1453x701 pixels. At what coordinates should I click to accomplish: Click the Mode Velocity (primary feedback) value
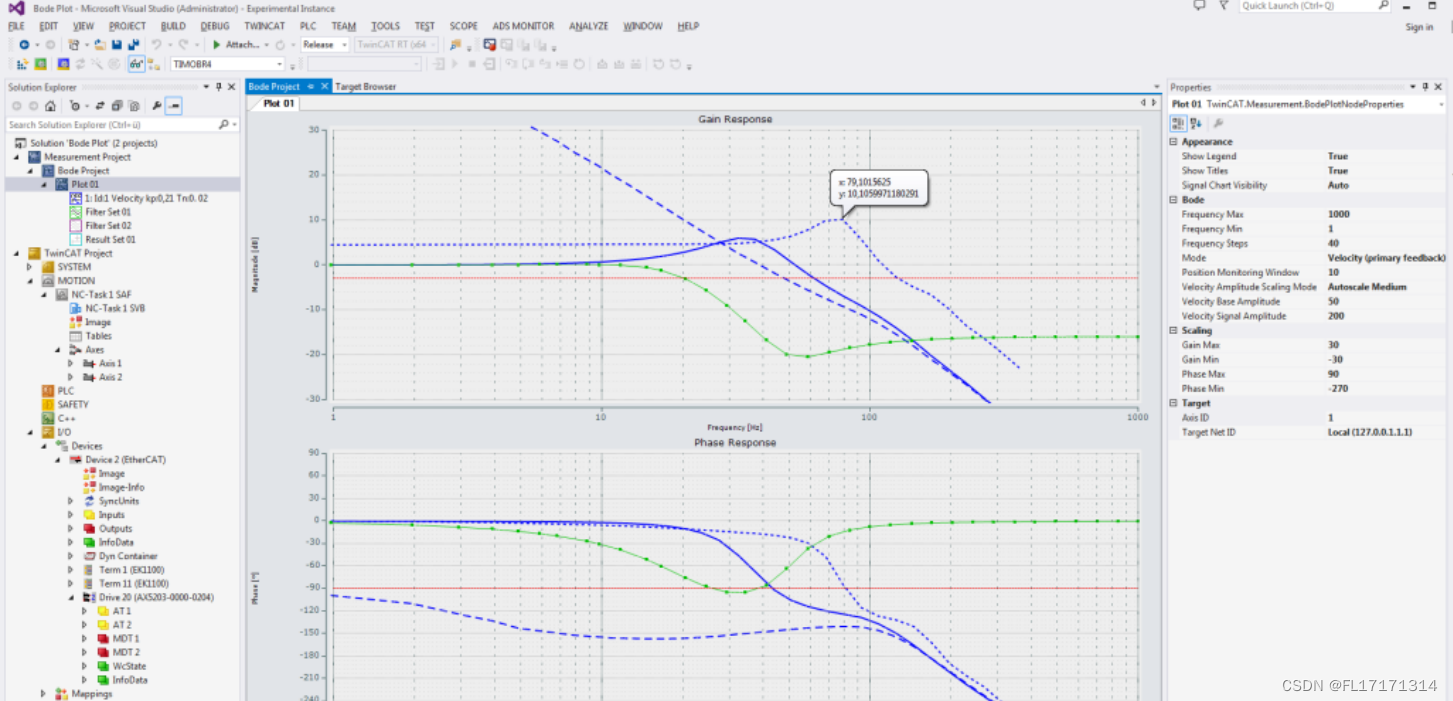(1386, 258)
